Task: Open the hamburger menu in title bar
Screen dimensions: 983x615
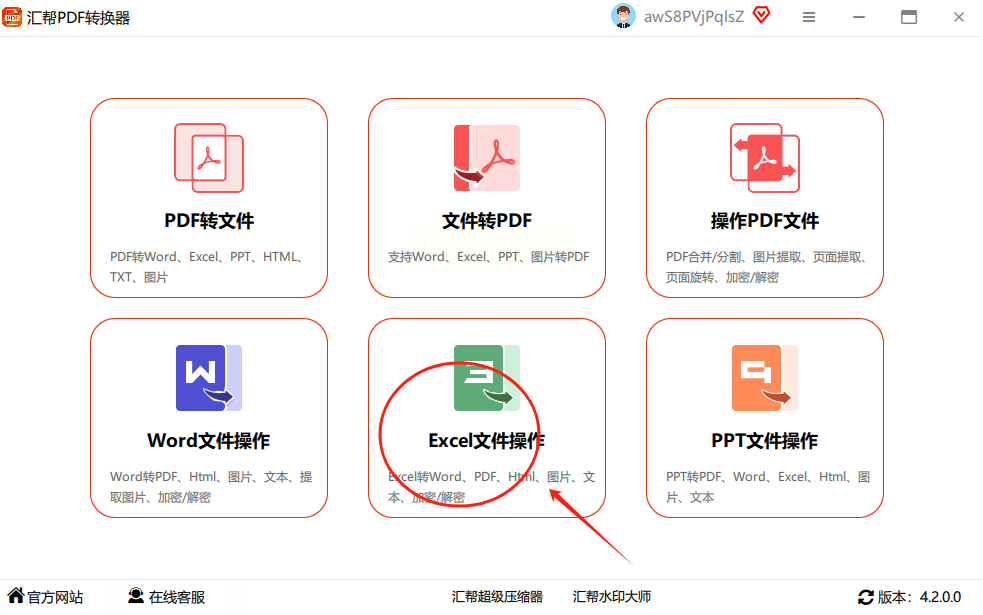Action: (x=809, y=17)
